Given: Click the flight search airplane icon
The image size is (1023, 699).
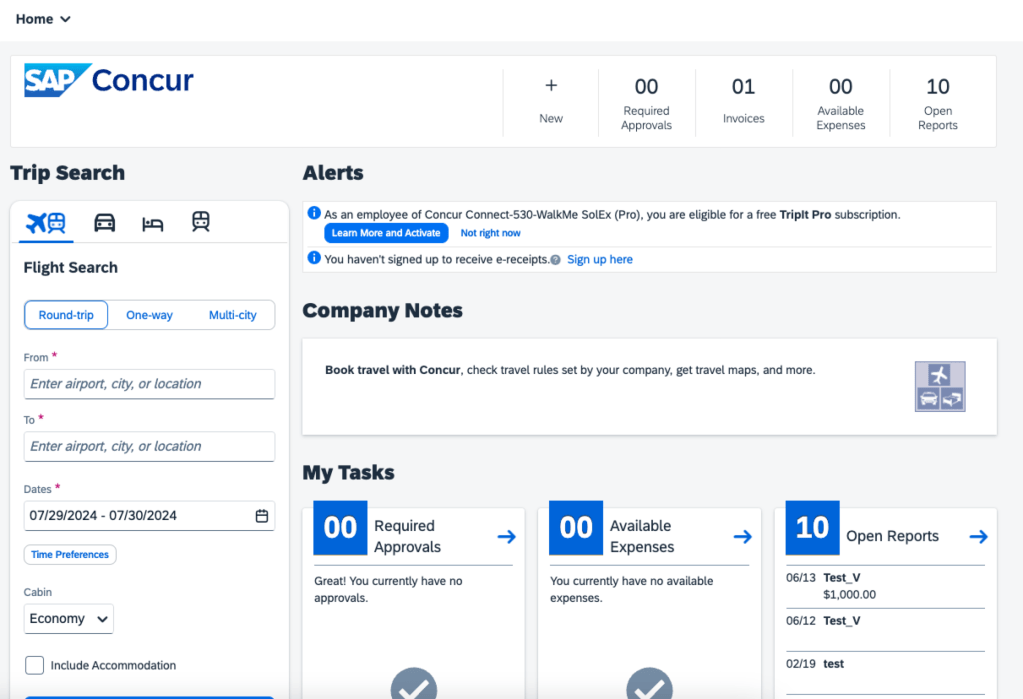Looking at the screenshot, I should 46,222.
